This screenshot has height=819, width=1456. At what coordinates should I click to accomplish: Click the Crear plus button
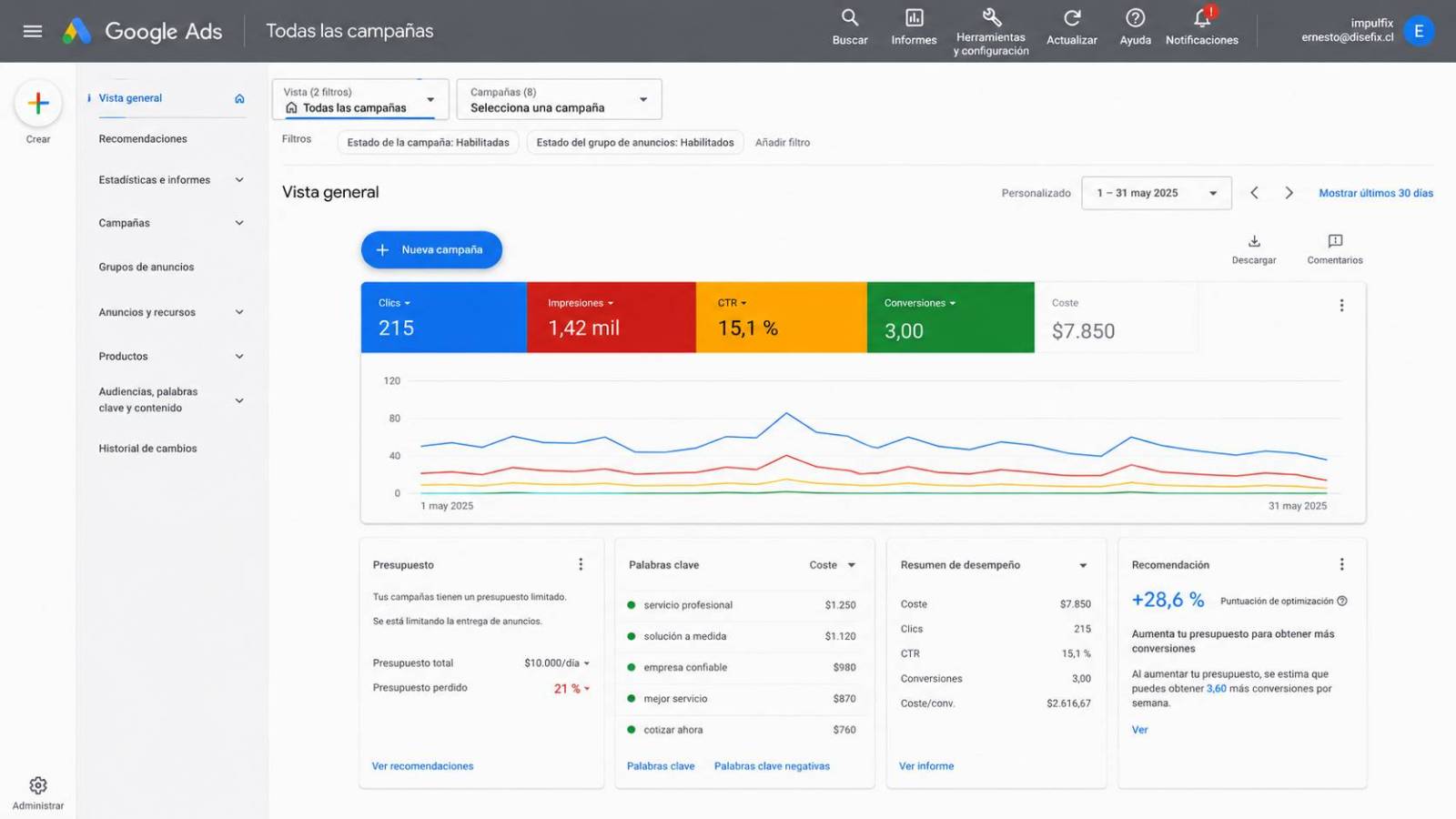click(x=38, y=104)
